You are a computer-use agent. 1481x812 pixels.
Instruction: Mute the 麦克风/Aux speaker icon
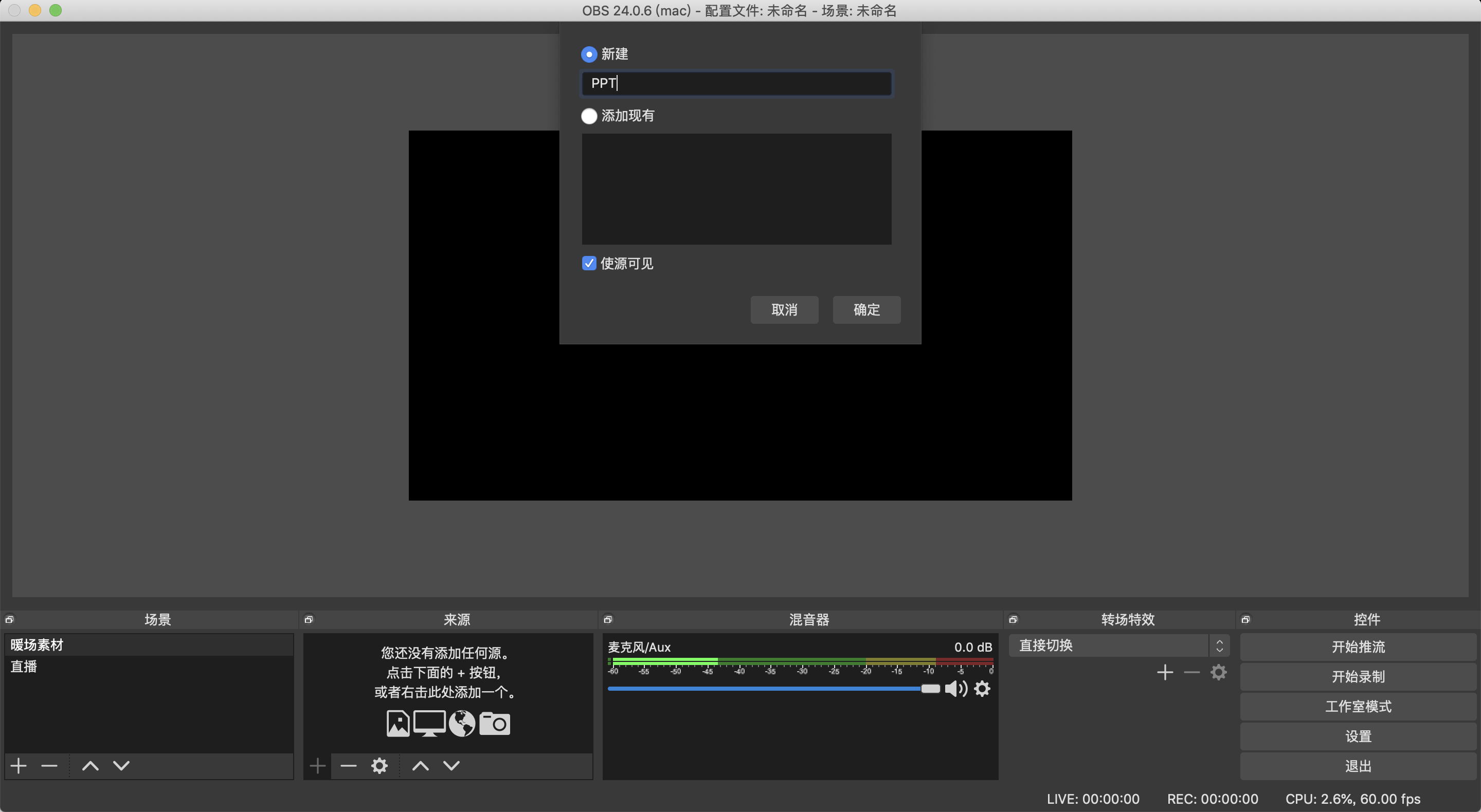coord(955,689)
